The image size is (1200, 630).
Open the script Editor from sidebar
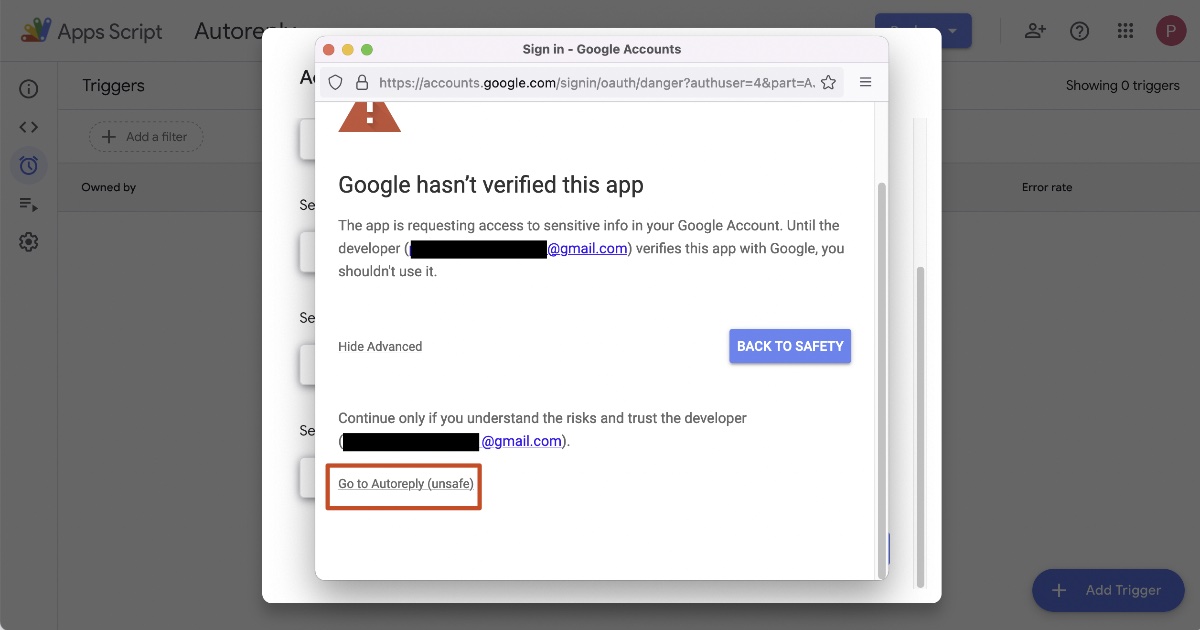[x=28, y=127]
